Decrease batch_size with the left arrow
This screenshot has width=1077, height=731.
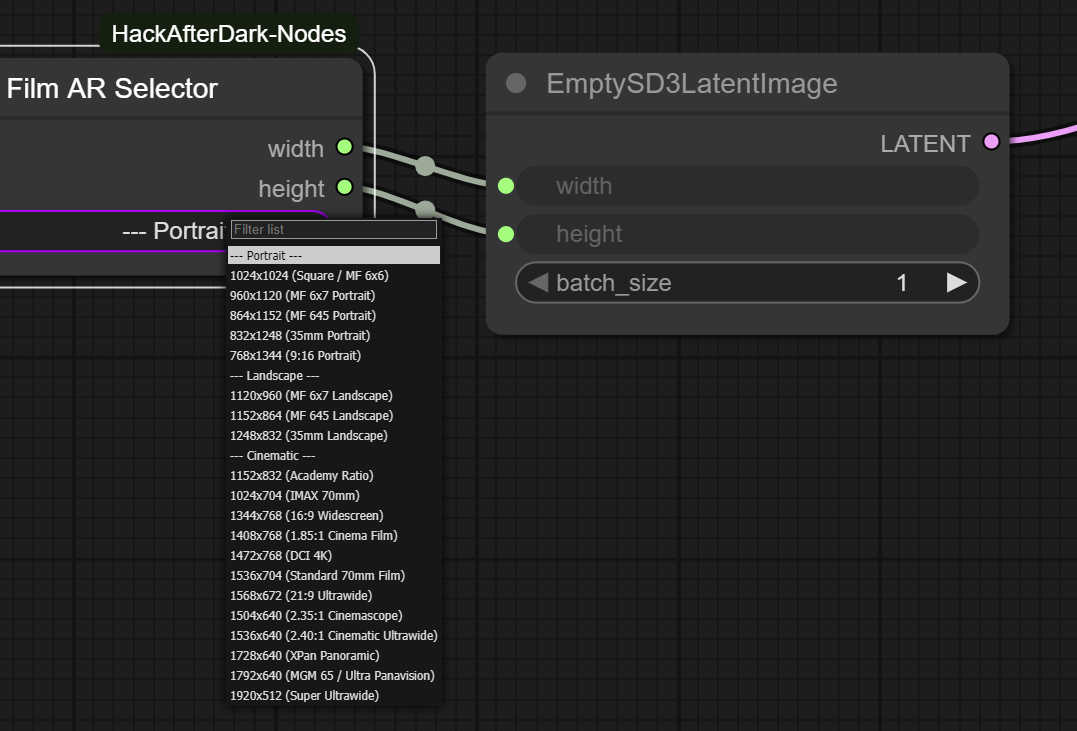(x=538, y=282)
